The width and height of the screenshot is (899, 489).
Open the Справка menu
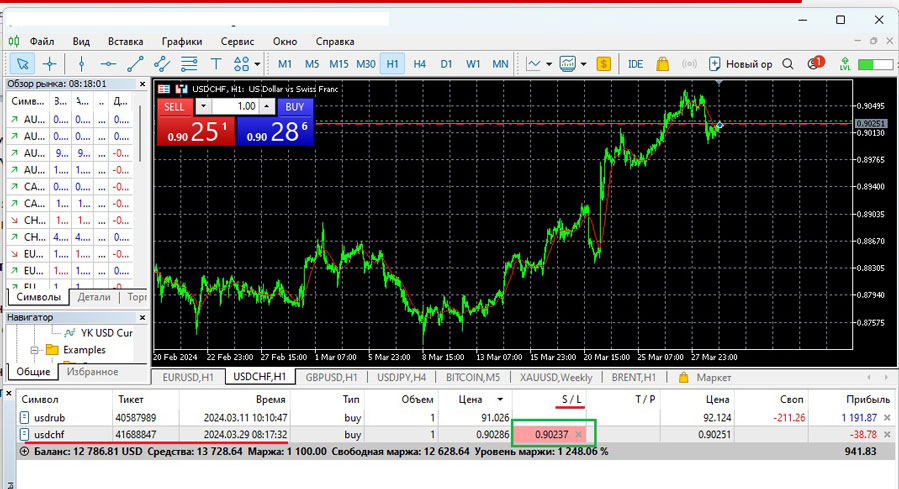pyautogui.click(x=335, y=41)
